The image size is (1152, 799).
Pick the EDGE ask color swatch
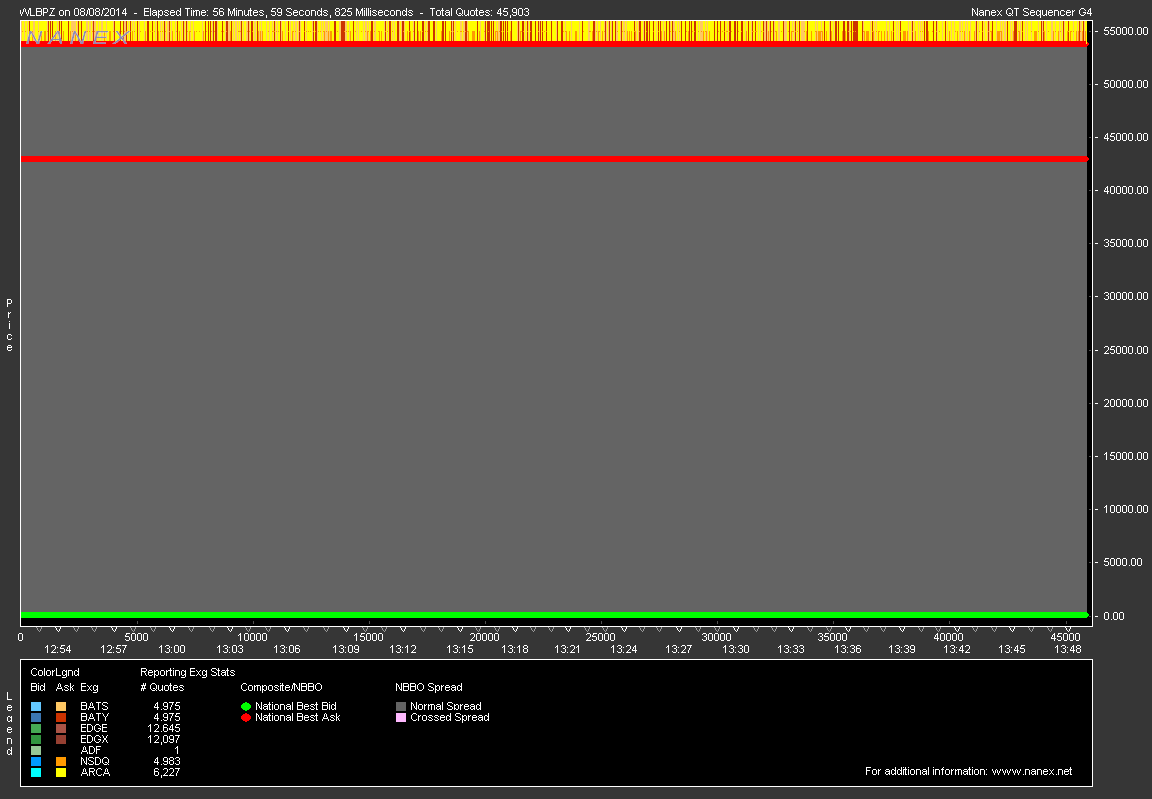point(61,728)
